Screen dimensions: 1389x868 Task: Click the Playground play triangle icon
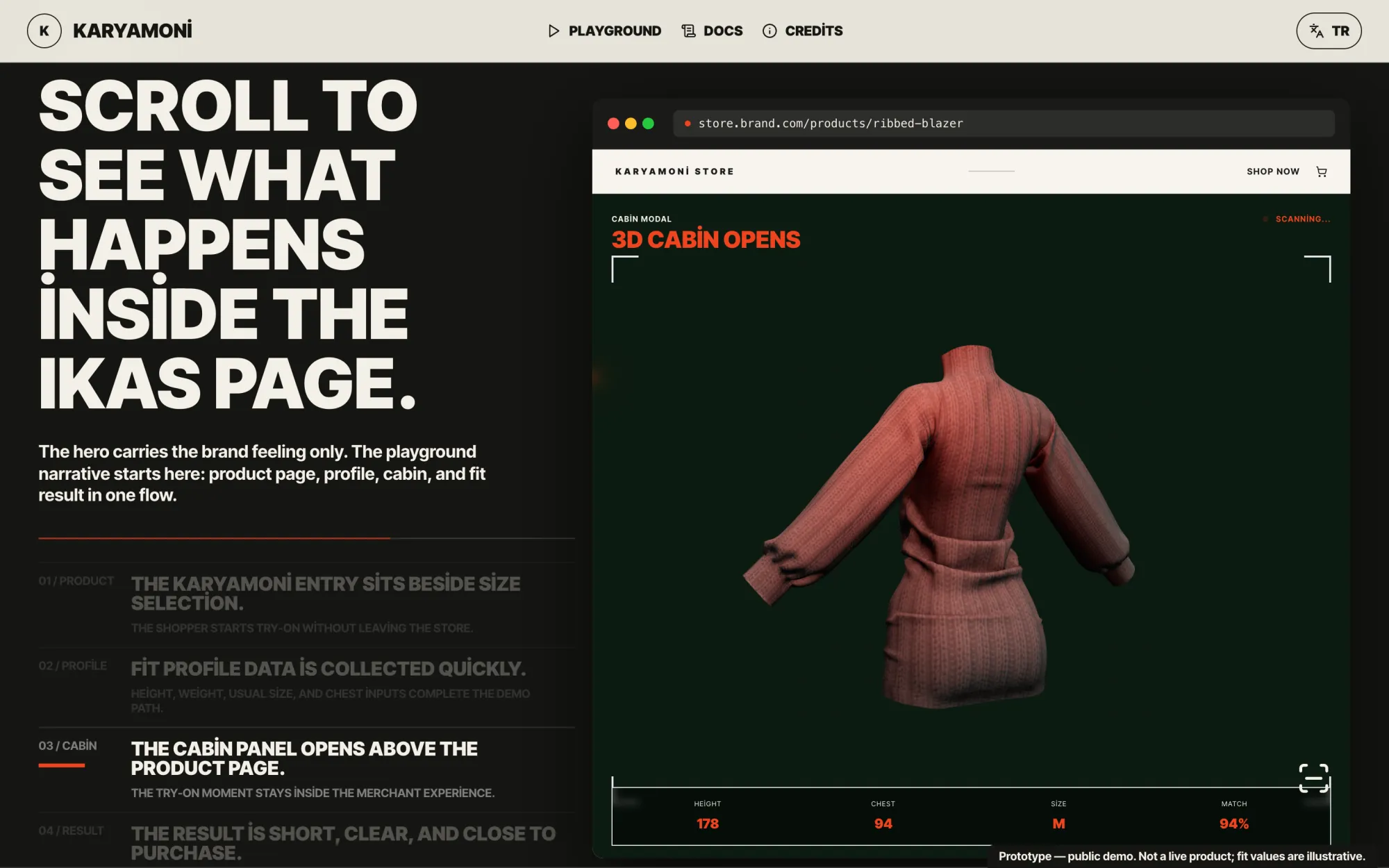point(554,31)
